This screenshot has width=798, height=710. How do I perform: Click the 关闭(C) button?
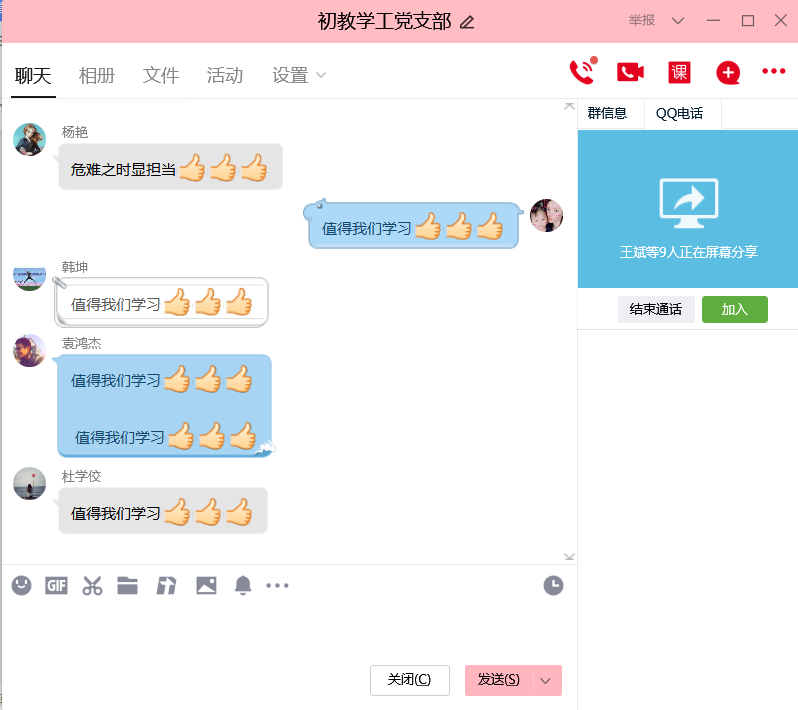point(410,680)
